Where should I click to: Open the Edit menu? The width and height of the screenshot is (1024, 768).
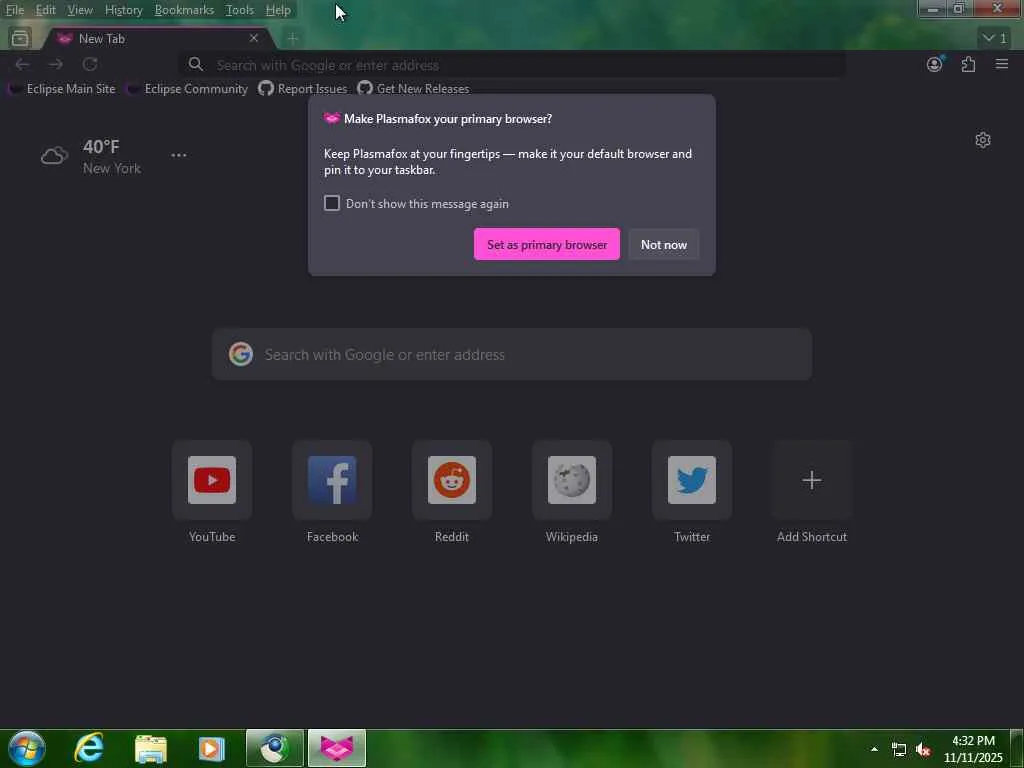(x=45, y=10)
